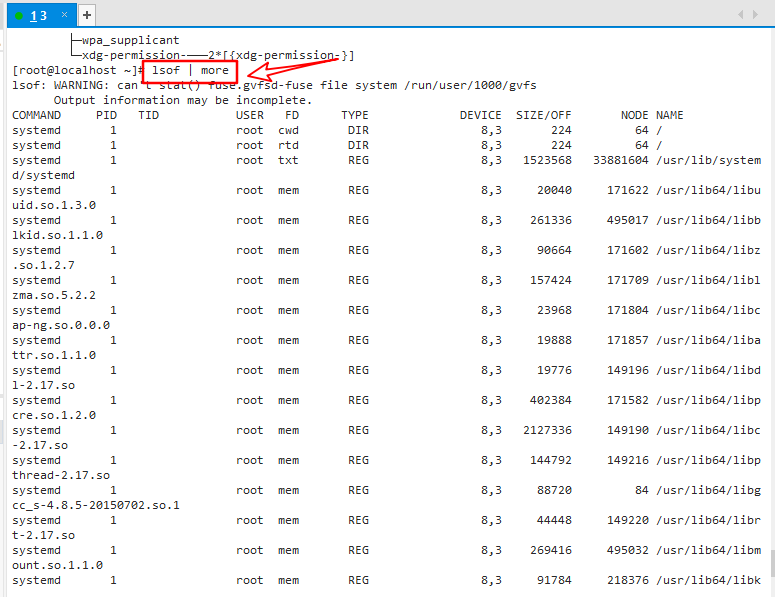Click the TYPE column header text

point(355,115)
